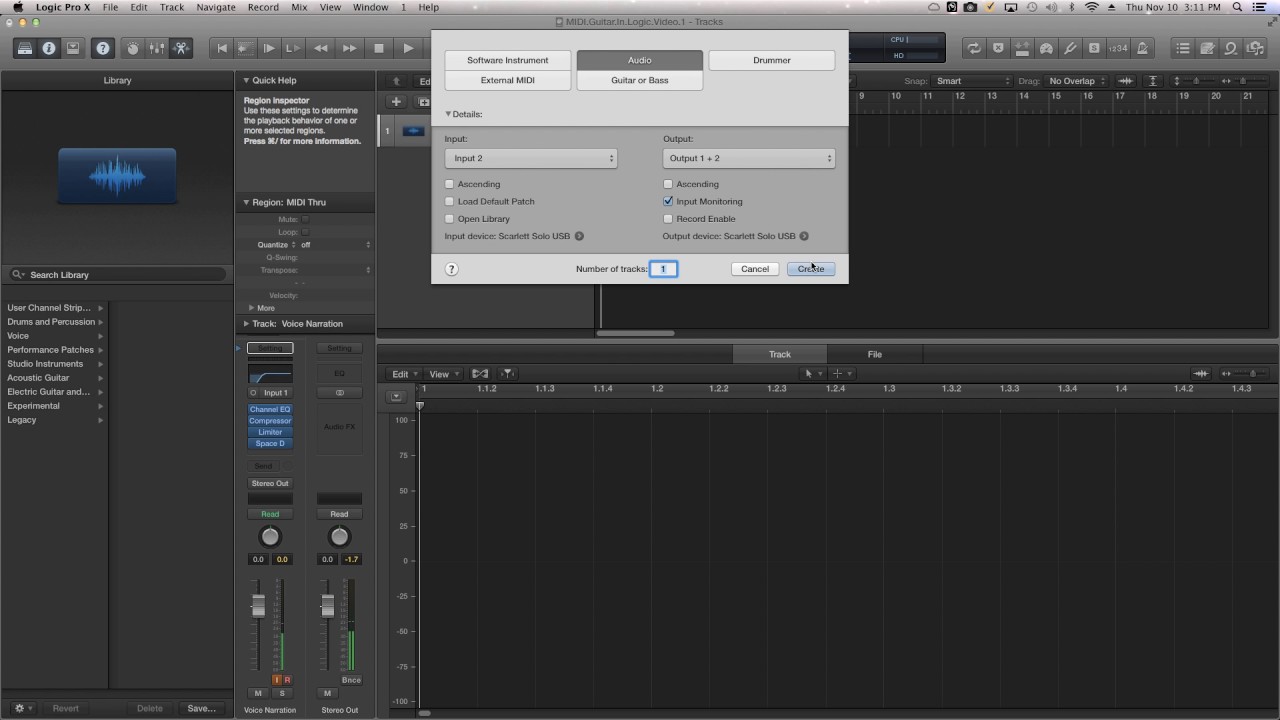Open the List Editors button
1280x720 pixels.
click(1183, 48)
